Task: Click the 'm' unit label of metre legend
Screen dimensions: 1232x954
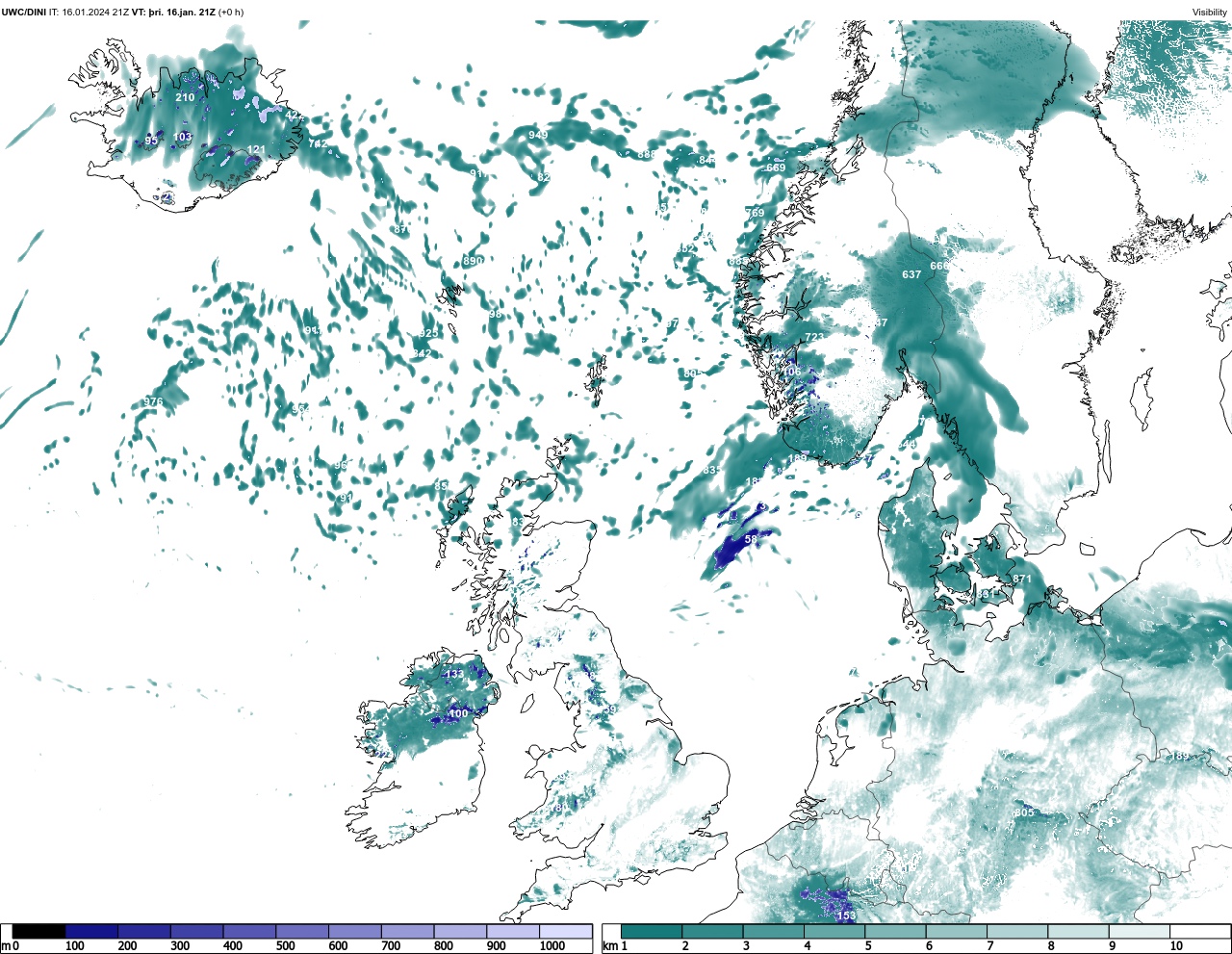Action: (6, 946)
